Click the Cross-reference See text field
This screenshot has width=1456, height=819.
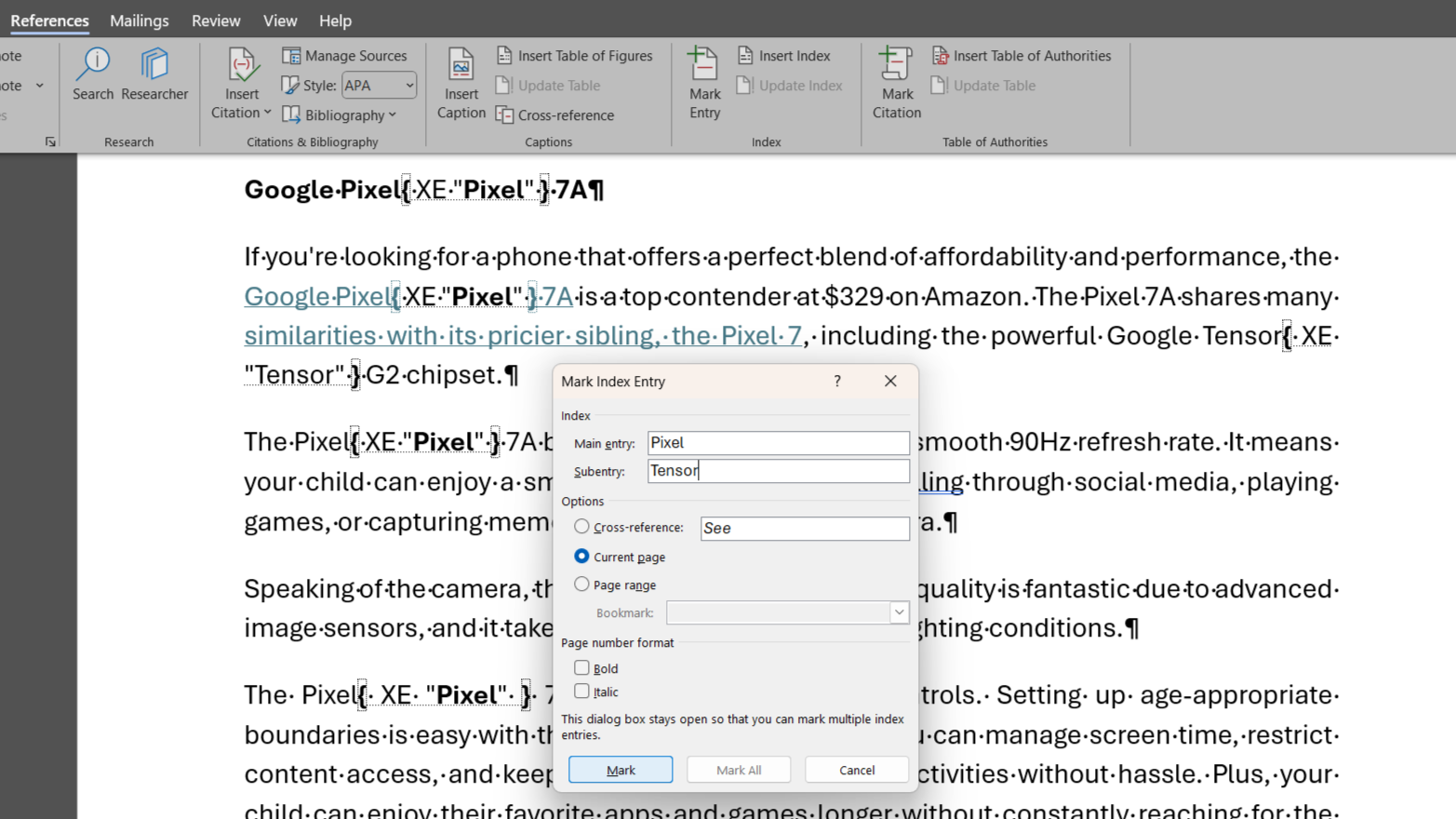coord(805,529)
